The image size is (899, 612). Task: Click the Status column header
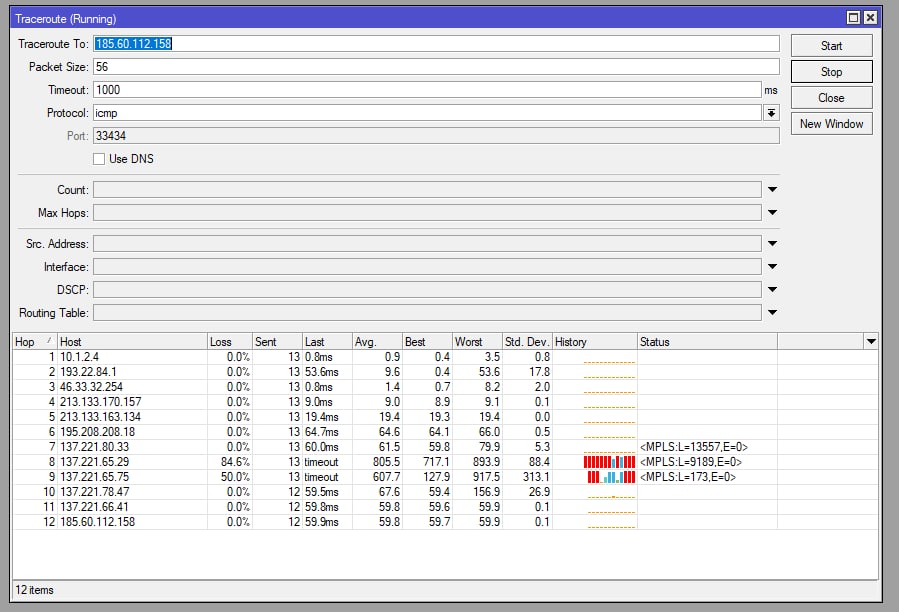[708, 342]
